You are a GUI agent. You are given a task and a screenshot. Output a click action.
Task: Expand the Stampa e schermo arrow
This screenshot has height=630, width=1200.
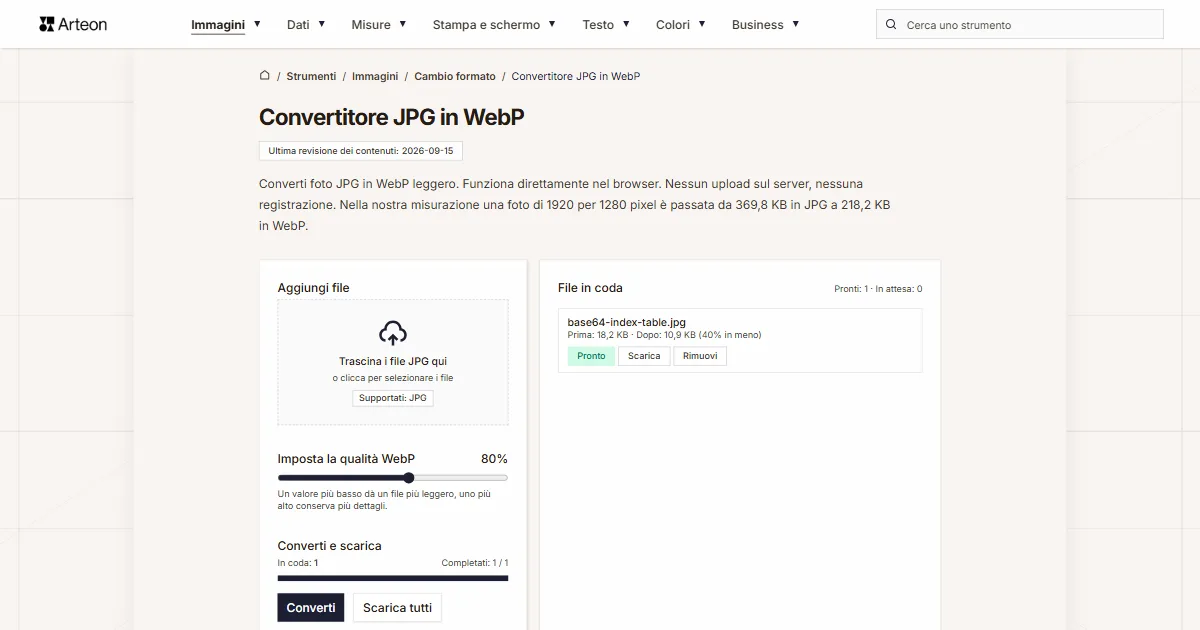tap(552, 23)
